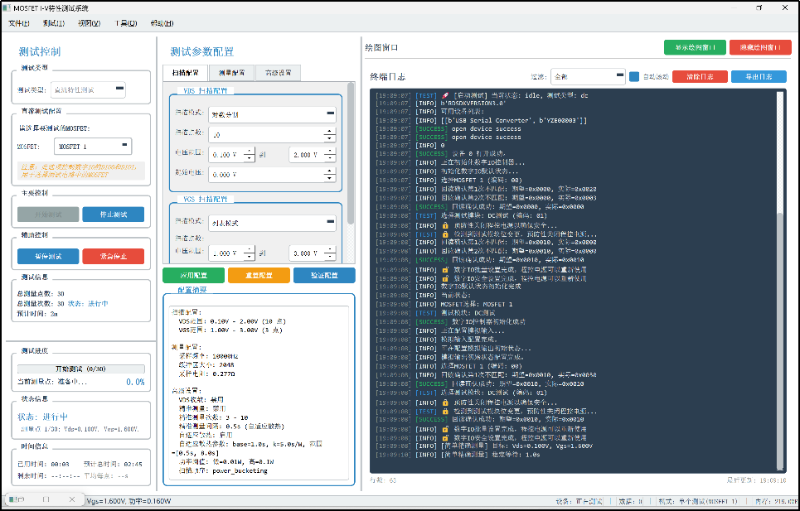Click the red hide plot window button
This screenshot has height=511, width=800.
pyautogui.click(x=760, y=47)
